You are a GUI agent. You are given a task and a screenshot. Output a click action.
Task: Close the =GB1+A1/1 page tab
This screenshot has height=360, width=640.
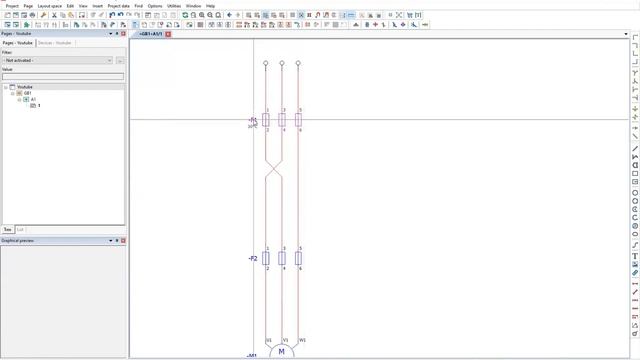(x=168, y=34)
